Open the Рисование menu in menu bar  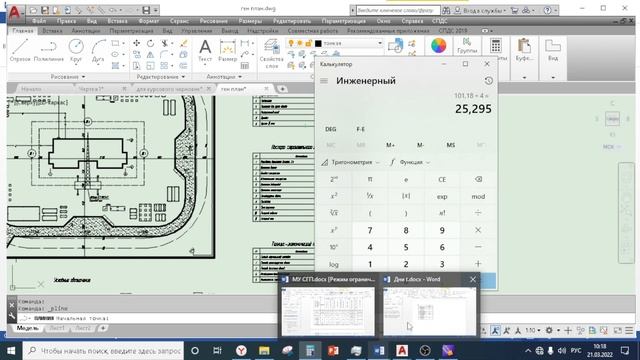[213, 21]
